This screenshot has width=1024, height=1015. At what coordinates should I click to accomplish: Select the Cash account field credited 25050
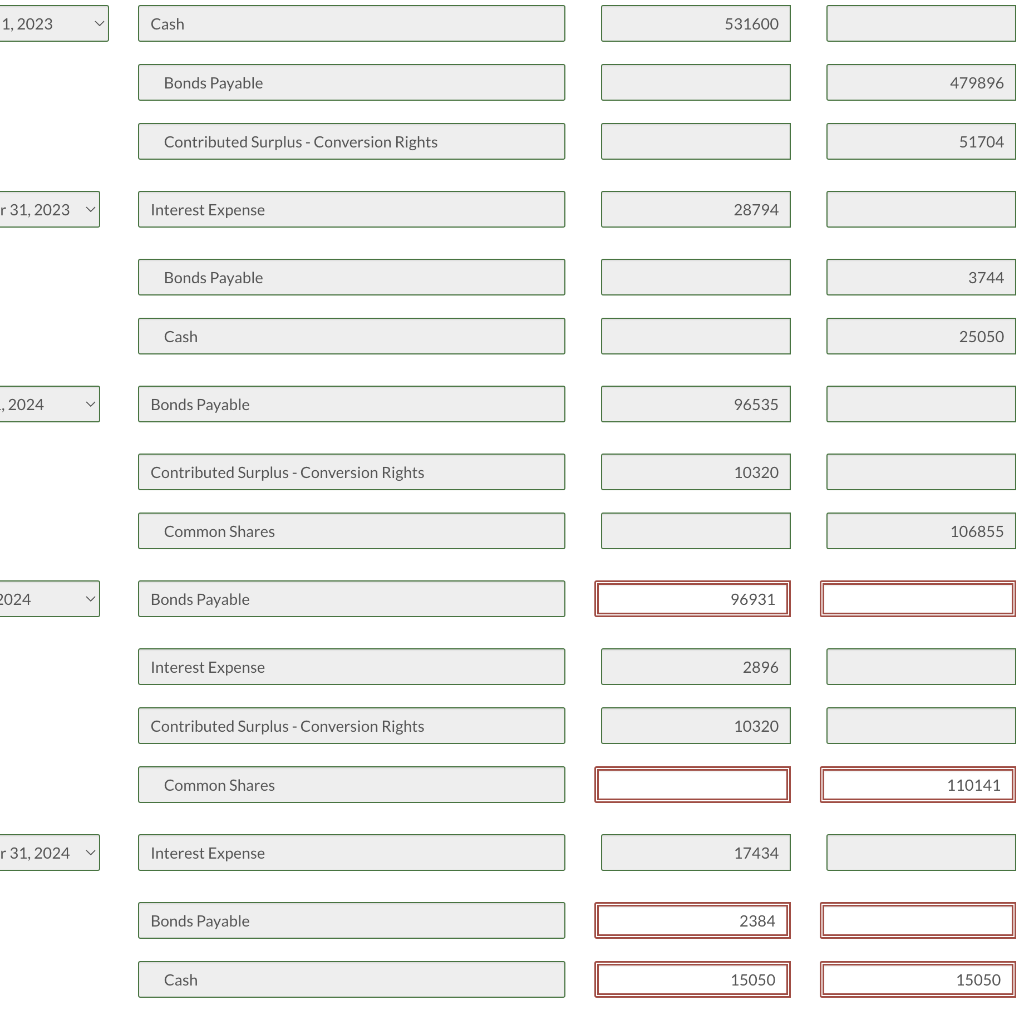351,336
